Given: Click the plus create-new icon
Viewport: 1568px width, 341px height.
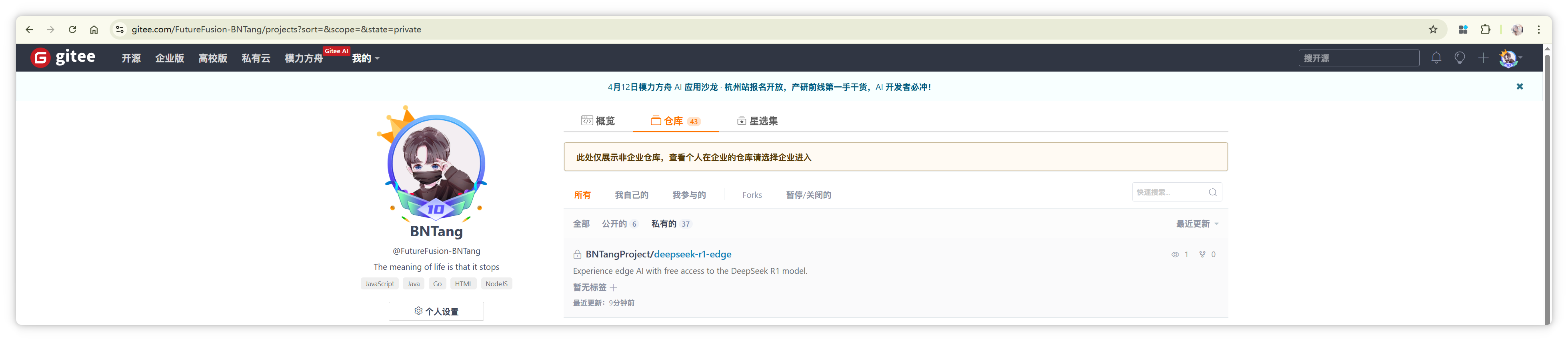Looking at the screenshot, I should (1483, 58).
